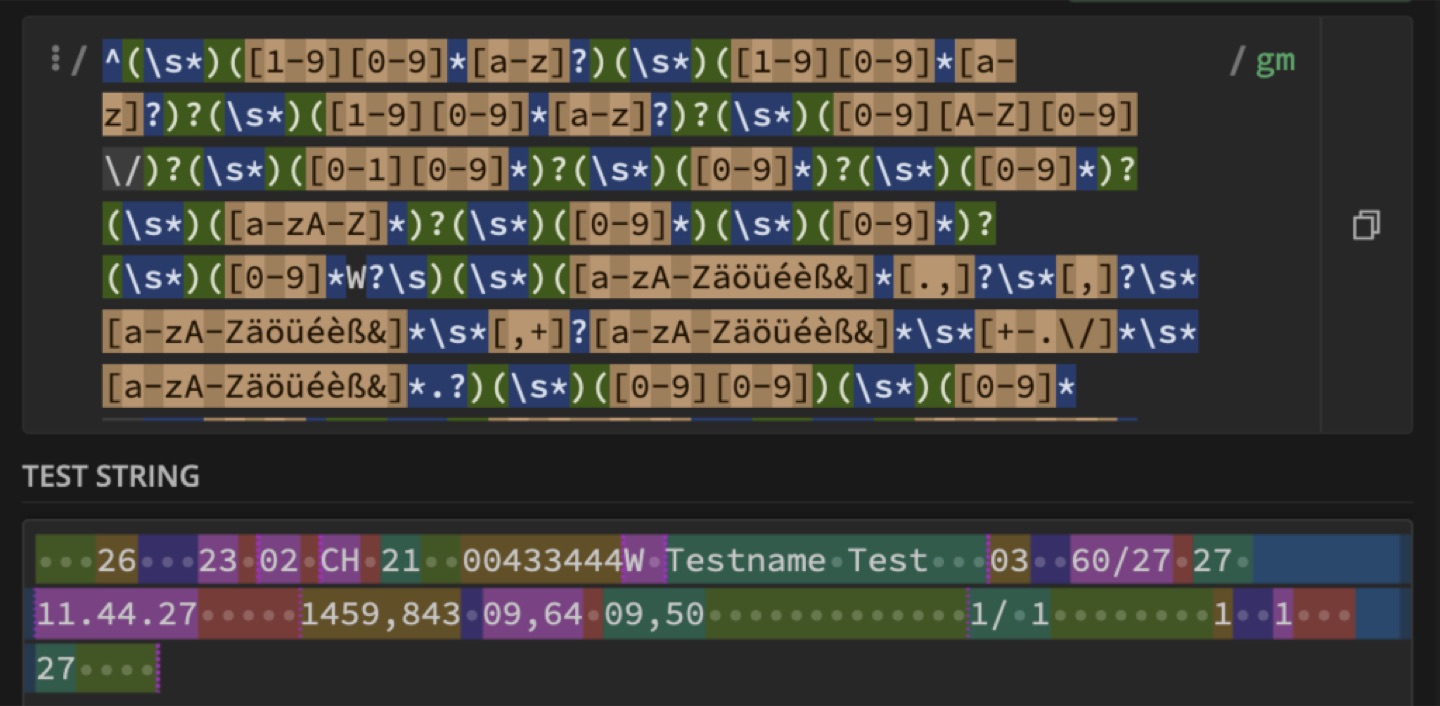The image size is (1440, 706).
Task: Click the word 'Testname' in test string
Action: (747, 560)
